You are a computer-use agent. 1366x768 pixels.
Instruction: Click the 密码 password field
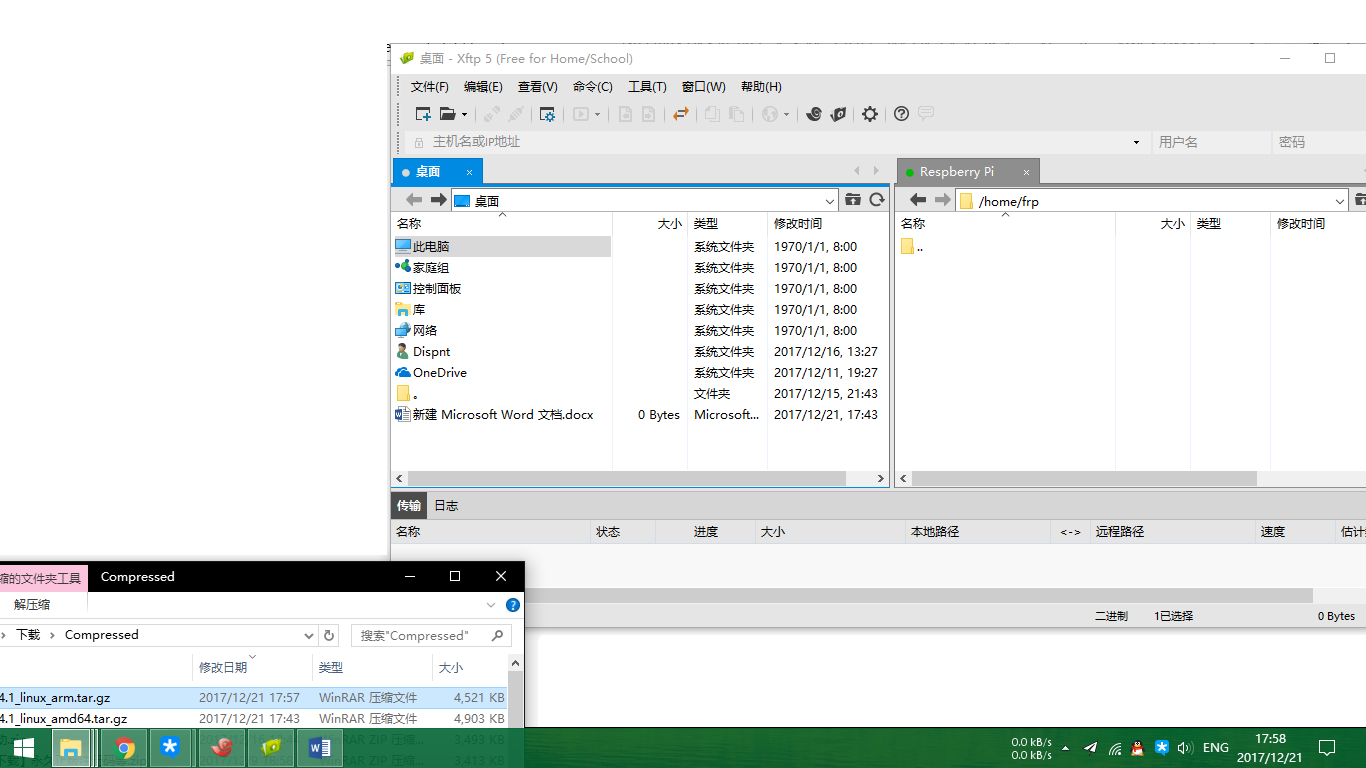(1319, 142)
